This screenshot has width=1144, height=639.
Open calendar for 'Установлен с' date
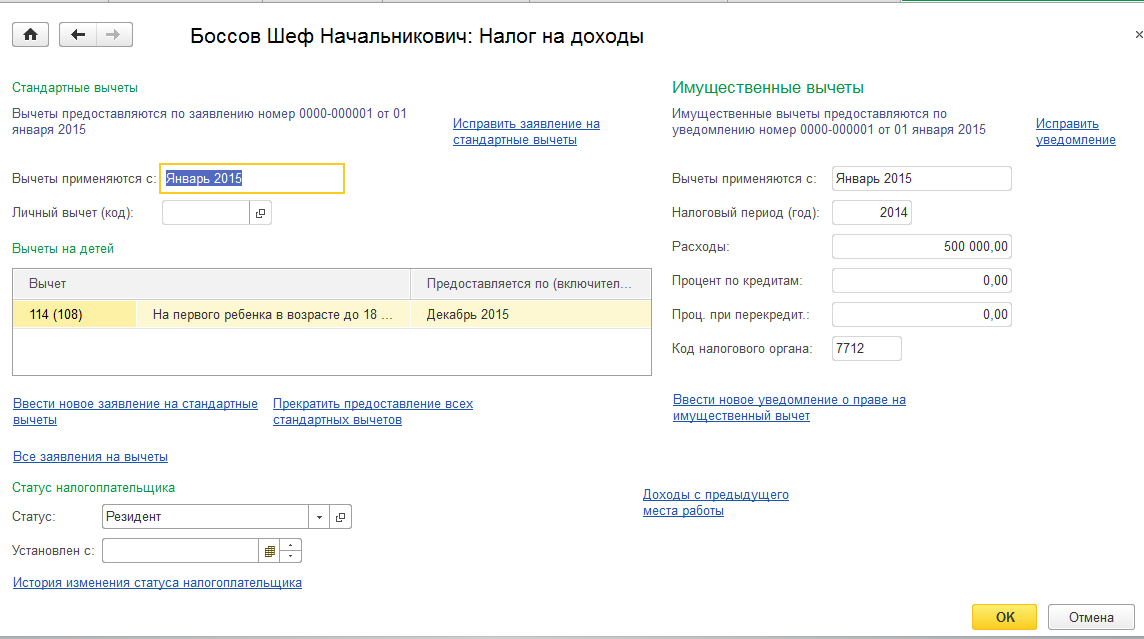(x=269, y=551)
